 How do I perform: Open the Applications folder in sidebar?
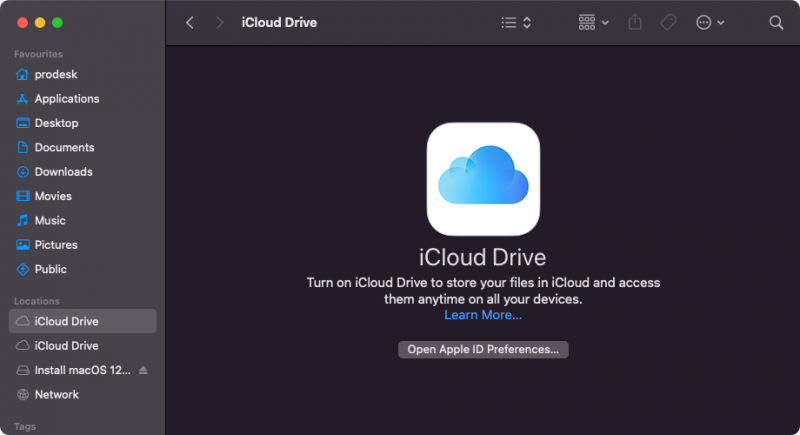click(66, 99)
